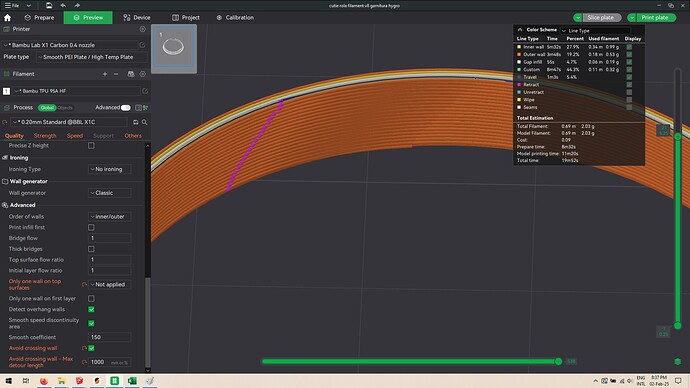The image size is (690, 388).
Task: Toggle Travel line display checkbox
Action: pos(629,77)
